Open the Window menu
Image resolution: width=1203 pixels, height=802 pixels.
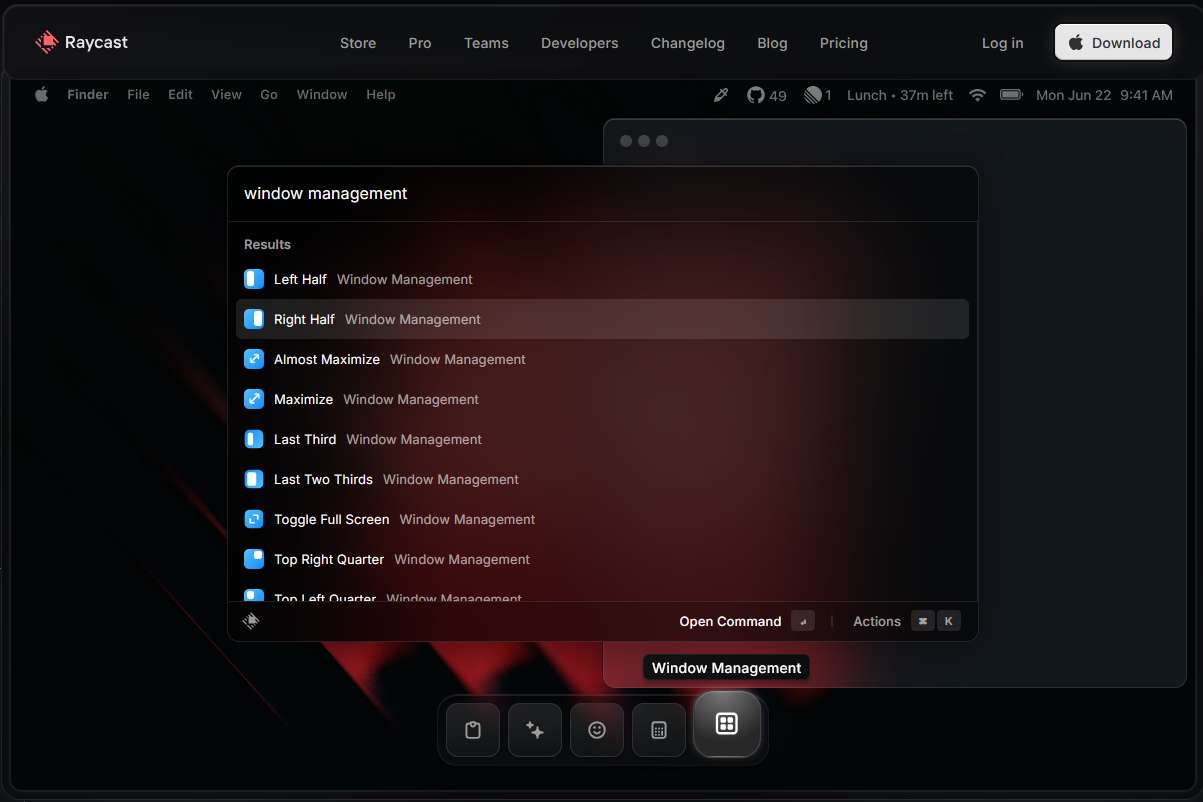click(322, 95)
